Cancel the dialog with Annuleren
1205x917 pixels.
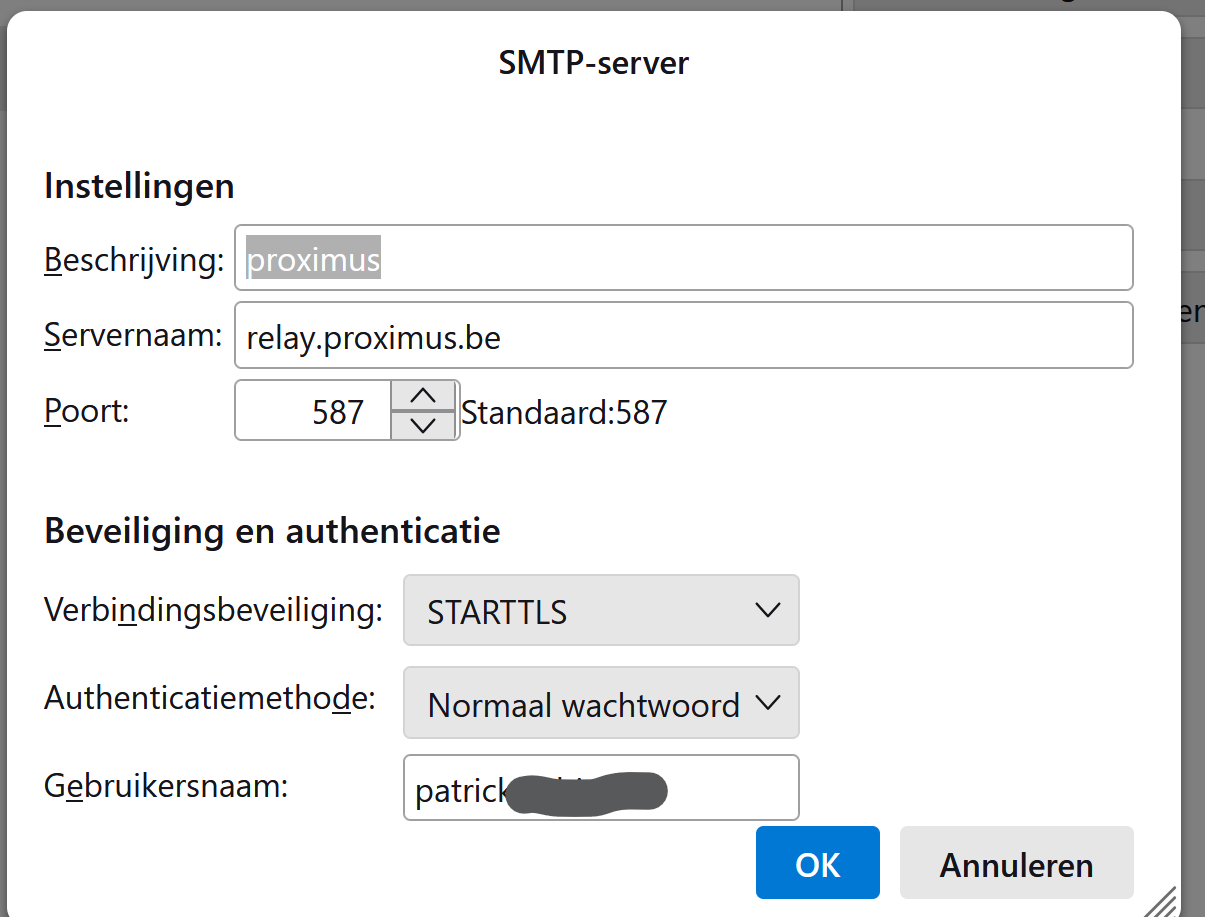pyautogui.click(x=1016, y=863)
